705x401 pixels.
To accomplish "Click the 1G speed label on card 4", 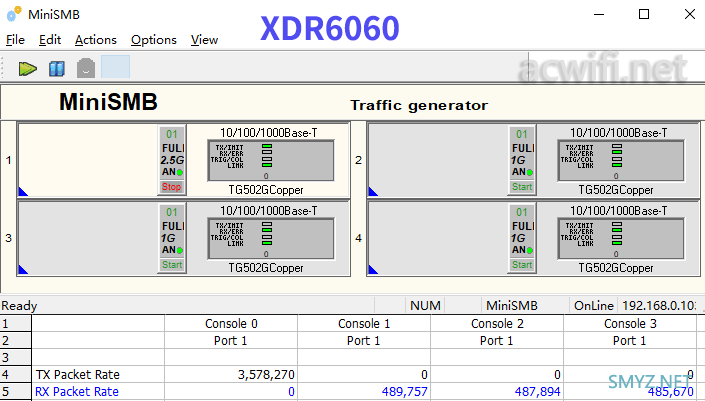I will pos(518,238).
